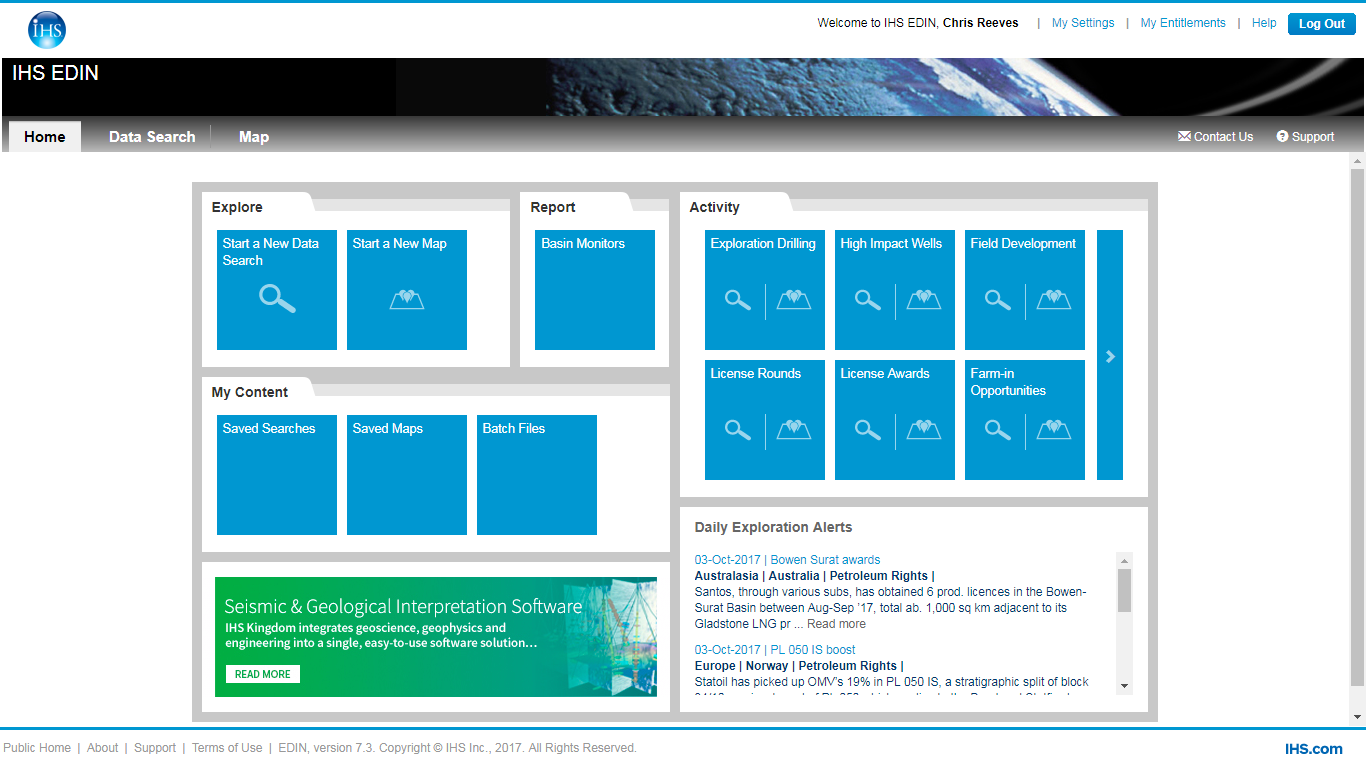Viewport: 1366px width, 768px height.
Task: Click the Support question mark icon
Action: point(1282,137)
